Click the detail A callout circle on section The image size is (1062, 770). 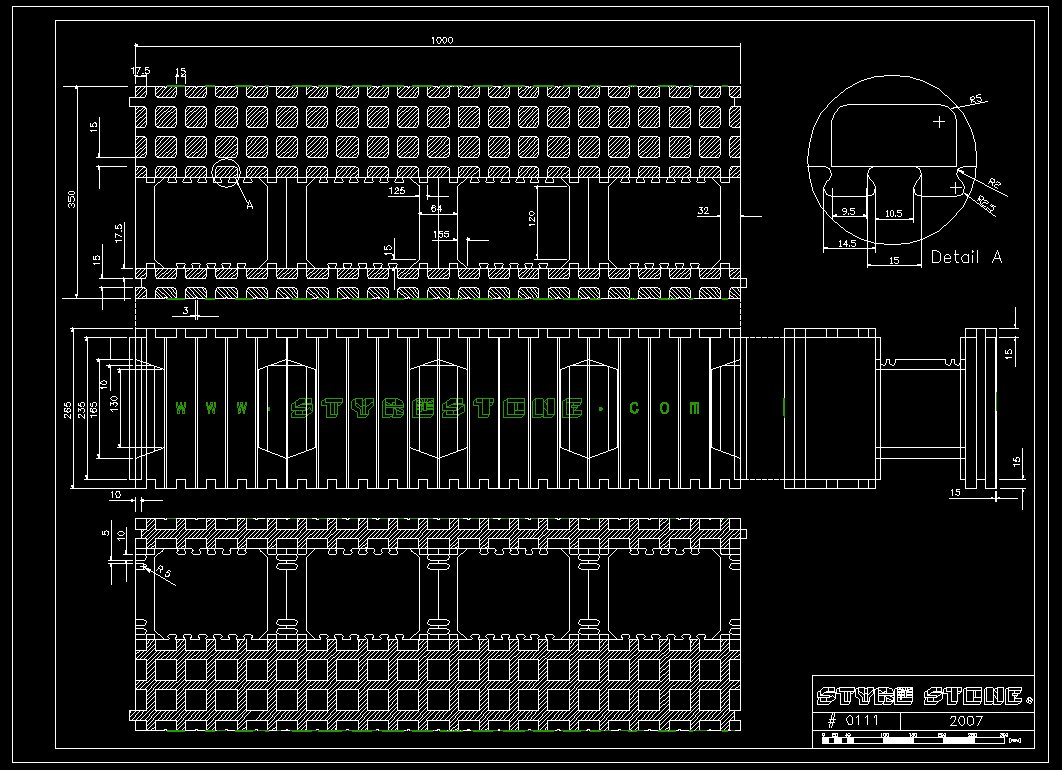pyautogui.click(x=227, y=174)
